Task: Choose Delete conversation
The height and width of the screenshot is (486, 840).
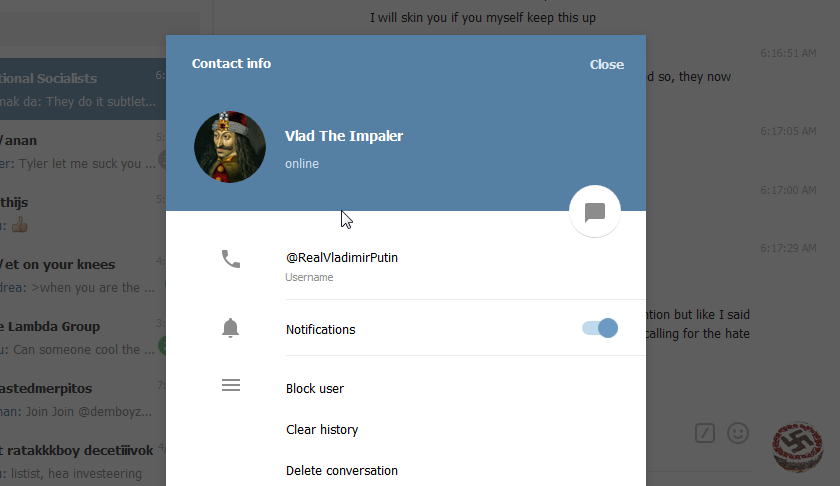Action: click(x=342, y=470)
